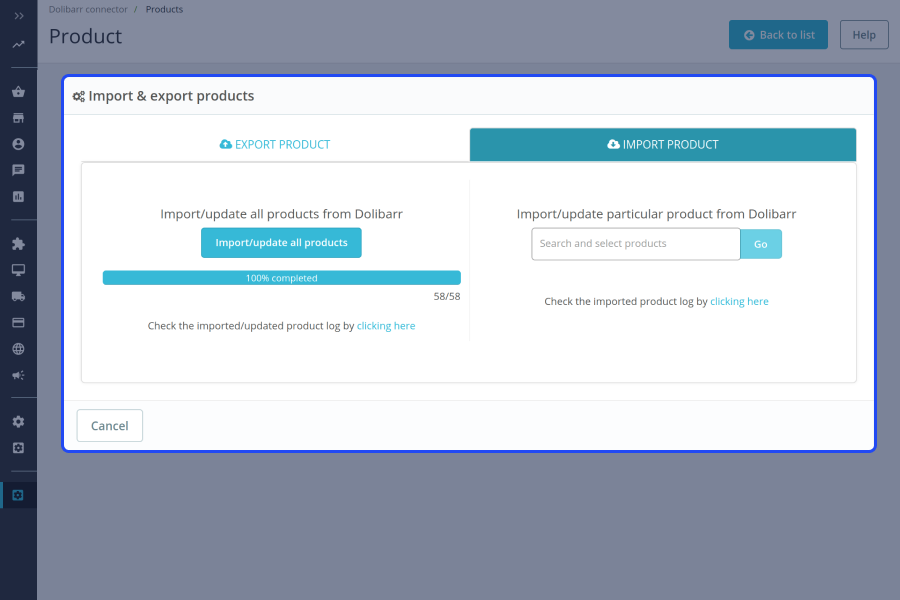Open Customers person icon in sidebar
900x600 pixels.
(18, 144)
